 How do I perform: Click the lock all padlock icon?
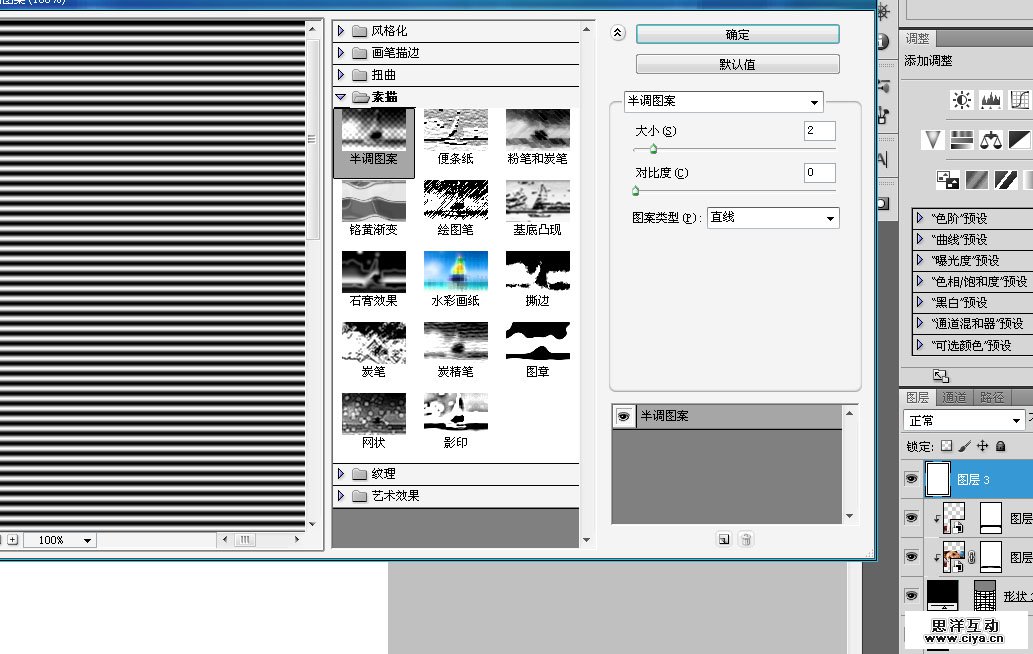point(1000,446)
